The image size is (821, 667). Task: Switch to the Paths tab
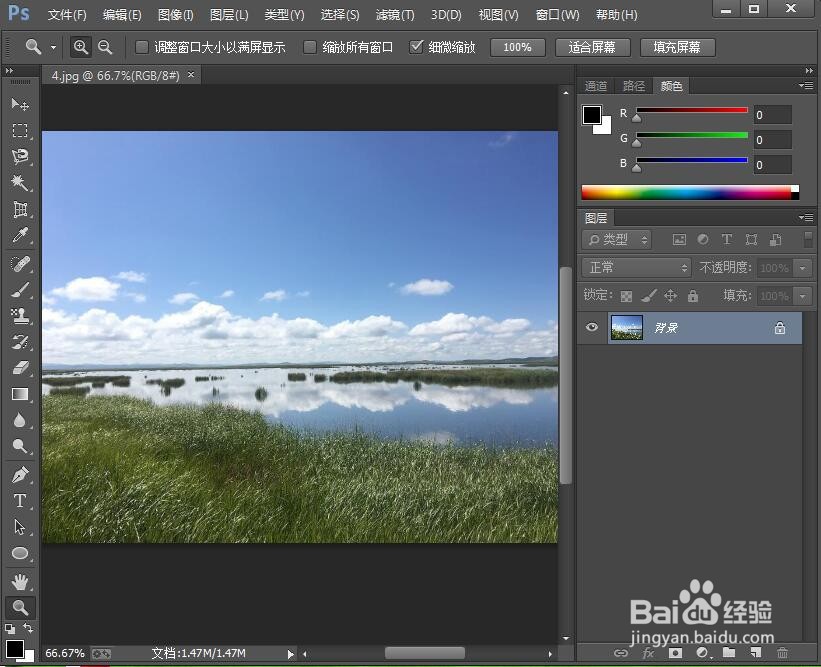click(x=634, y=86)
